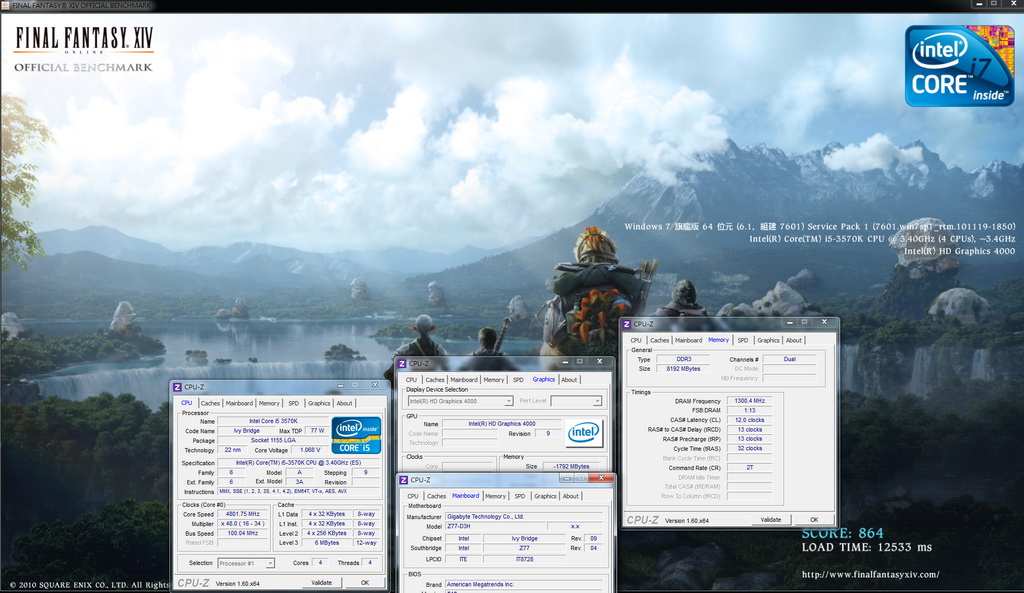Click the Intel Core i7 inside badge
The image size is (1024, 593).
coord(959,66)
